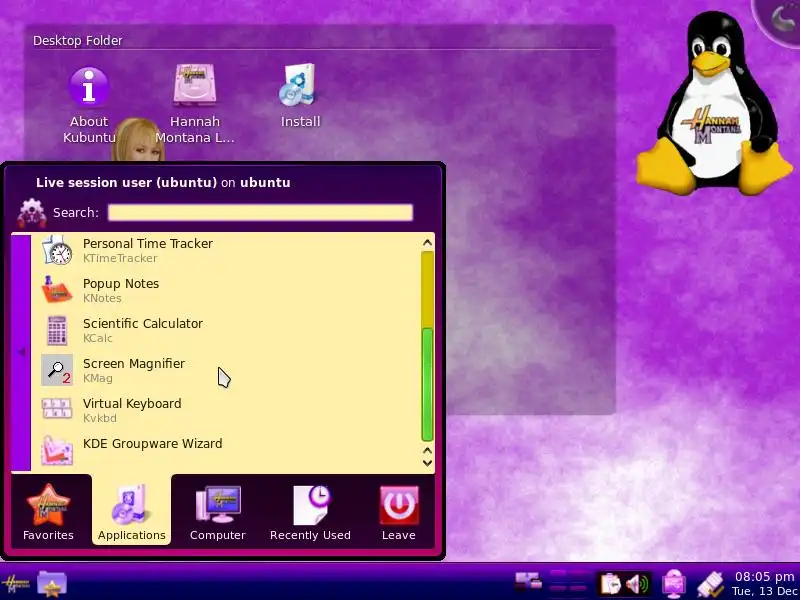The image size is (800, 600).
Task: Launch Popup Notes entry
Action: [226, 290]
